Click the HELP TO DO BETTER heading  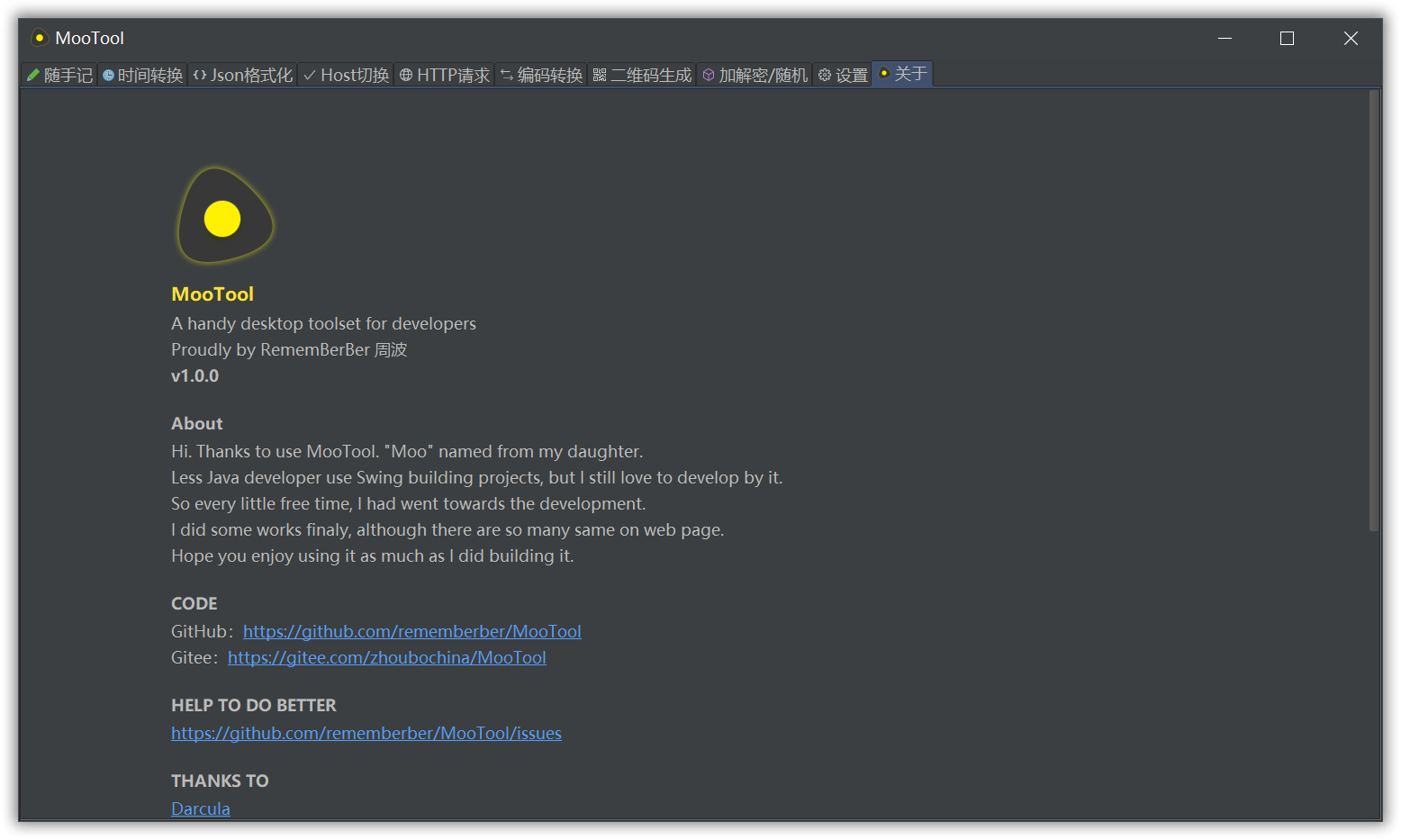point(254,705)
